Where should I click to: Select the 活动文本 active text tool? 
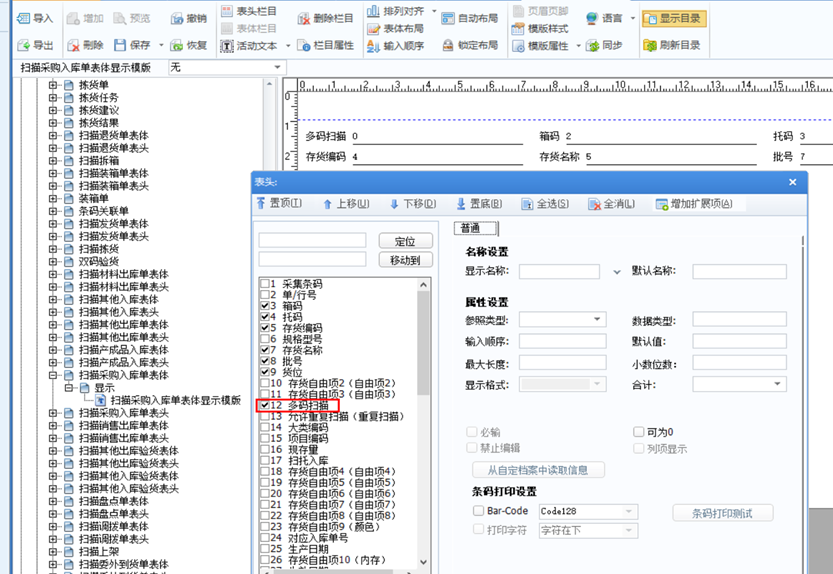tap(249, 46)
